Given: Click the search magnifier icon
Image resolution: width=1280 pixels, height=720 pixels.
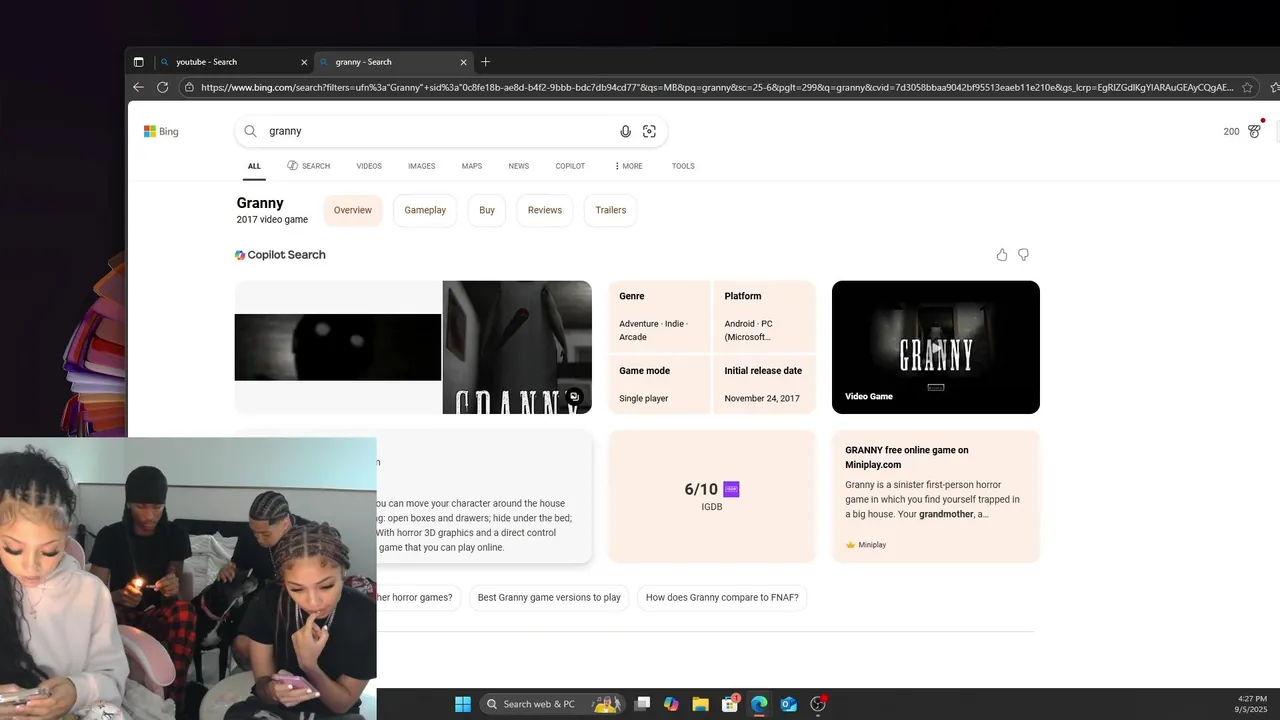Looking at the screenshot, I should coord(251,131).
